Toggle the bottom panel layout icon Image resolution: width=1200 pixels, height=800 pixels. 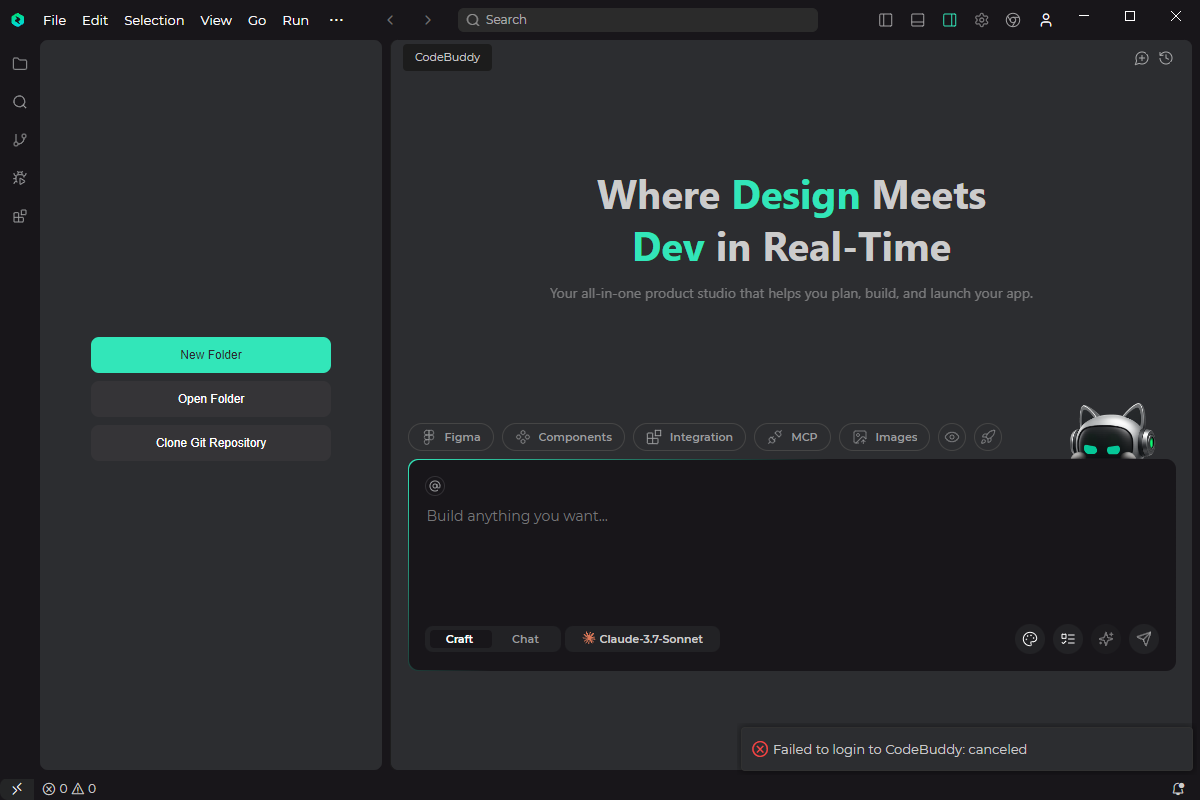[917, 20]
